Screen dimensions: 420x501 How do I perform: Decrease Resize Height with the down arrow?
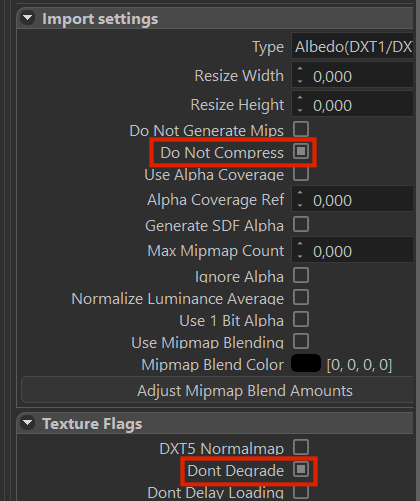click(x=300, y=110)
